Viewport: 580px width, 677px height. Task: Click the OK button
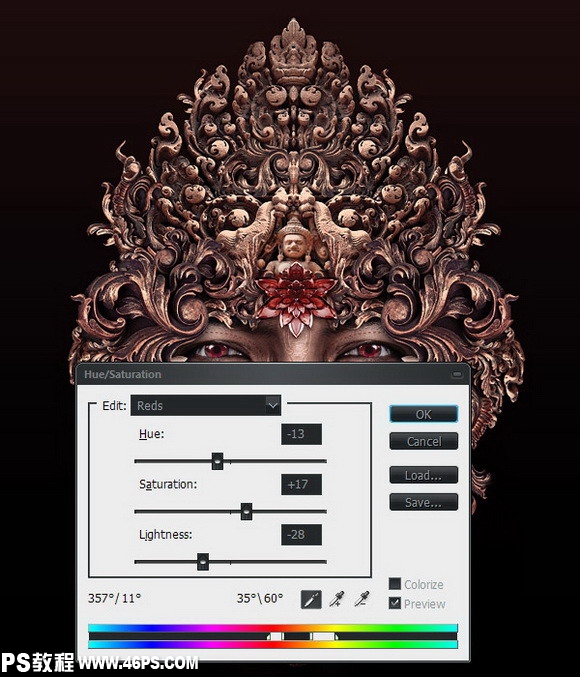coord(423,414)
